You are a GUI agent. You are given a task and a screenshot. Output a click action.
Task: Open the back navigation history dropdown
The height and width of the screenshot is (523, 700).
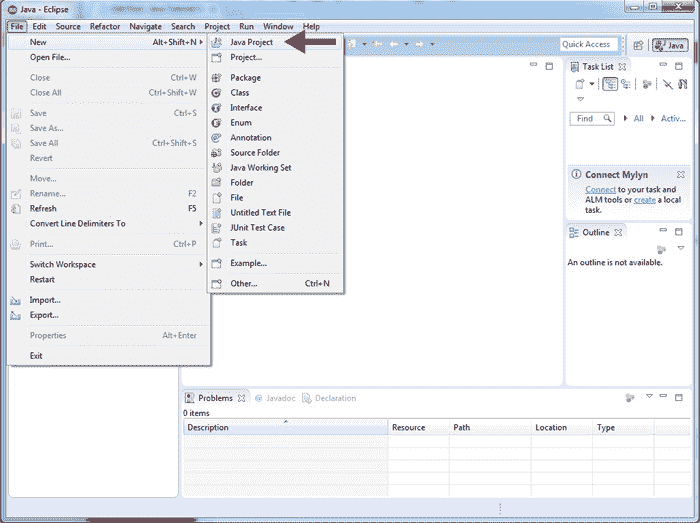tap(406, 44)
